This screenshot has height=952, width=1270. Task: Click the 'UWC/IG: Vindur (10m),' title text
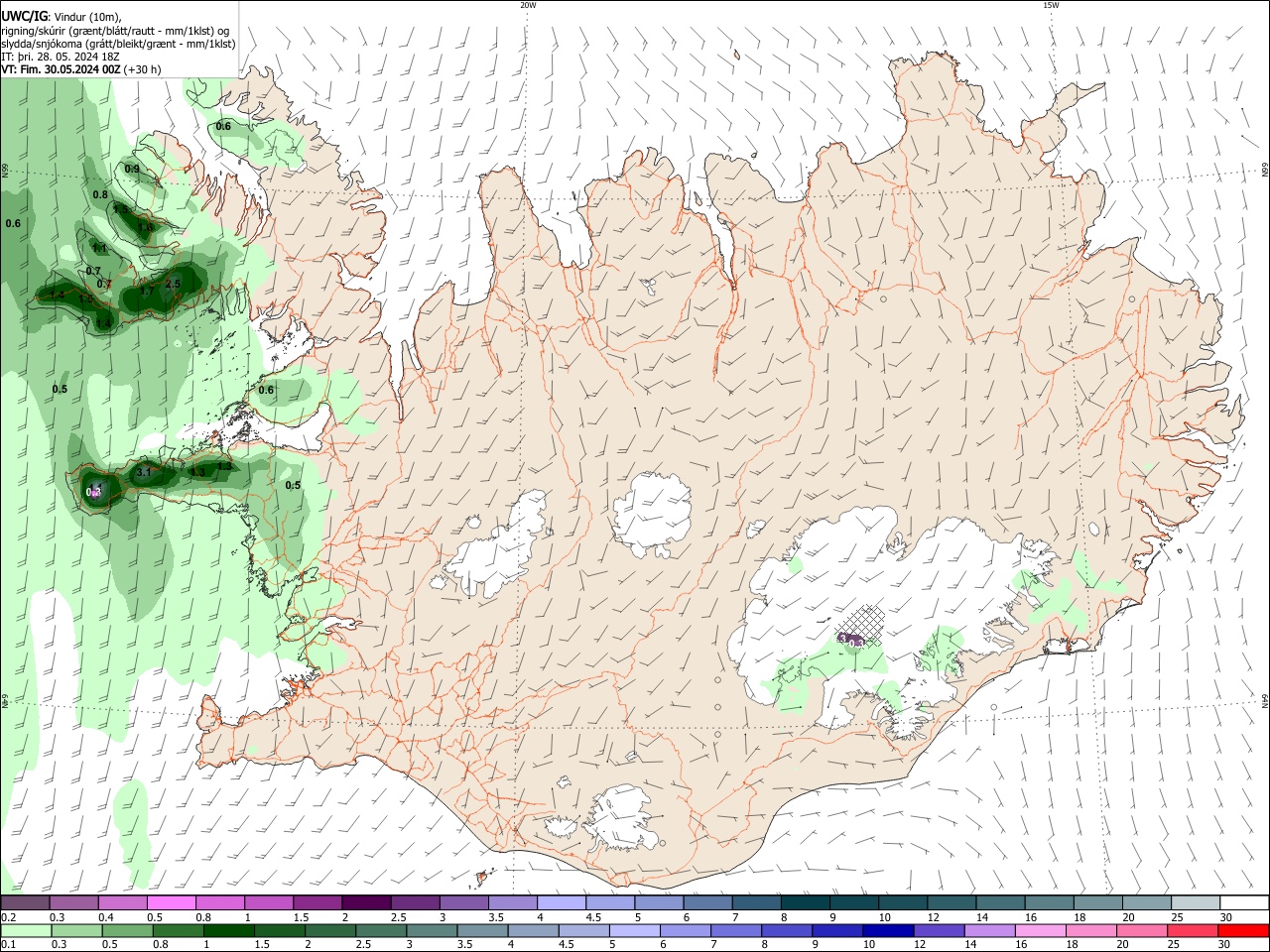[x=63, y=16]
